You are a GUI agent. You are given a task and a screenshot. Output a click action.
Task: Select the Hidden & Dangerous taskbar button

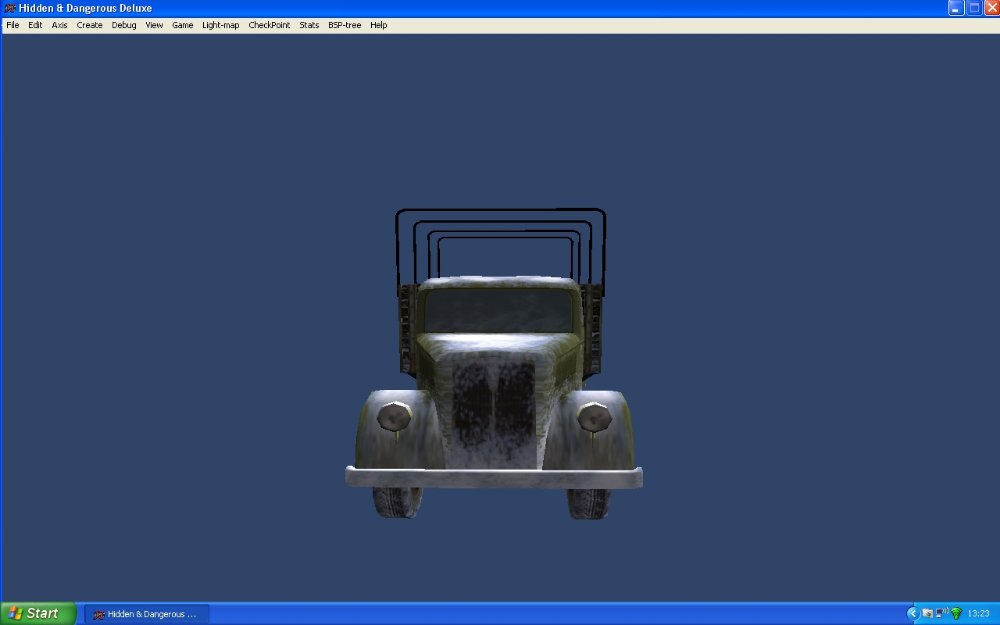click(x=147, y=614)
